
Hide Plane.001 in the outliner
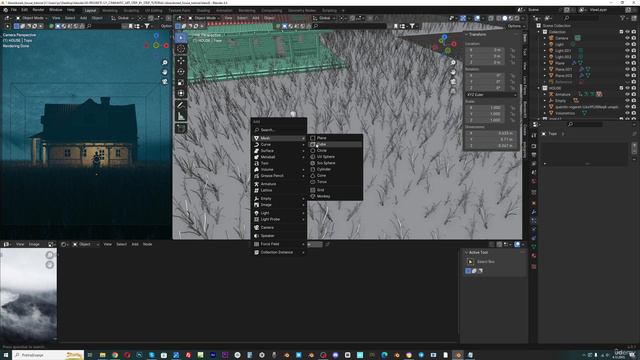(x=627, y=69)
